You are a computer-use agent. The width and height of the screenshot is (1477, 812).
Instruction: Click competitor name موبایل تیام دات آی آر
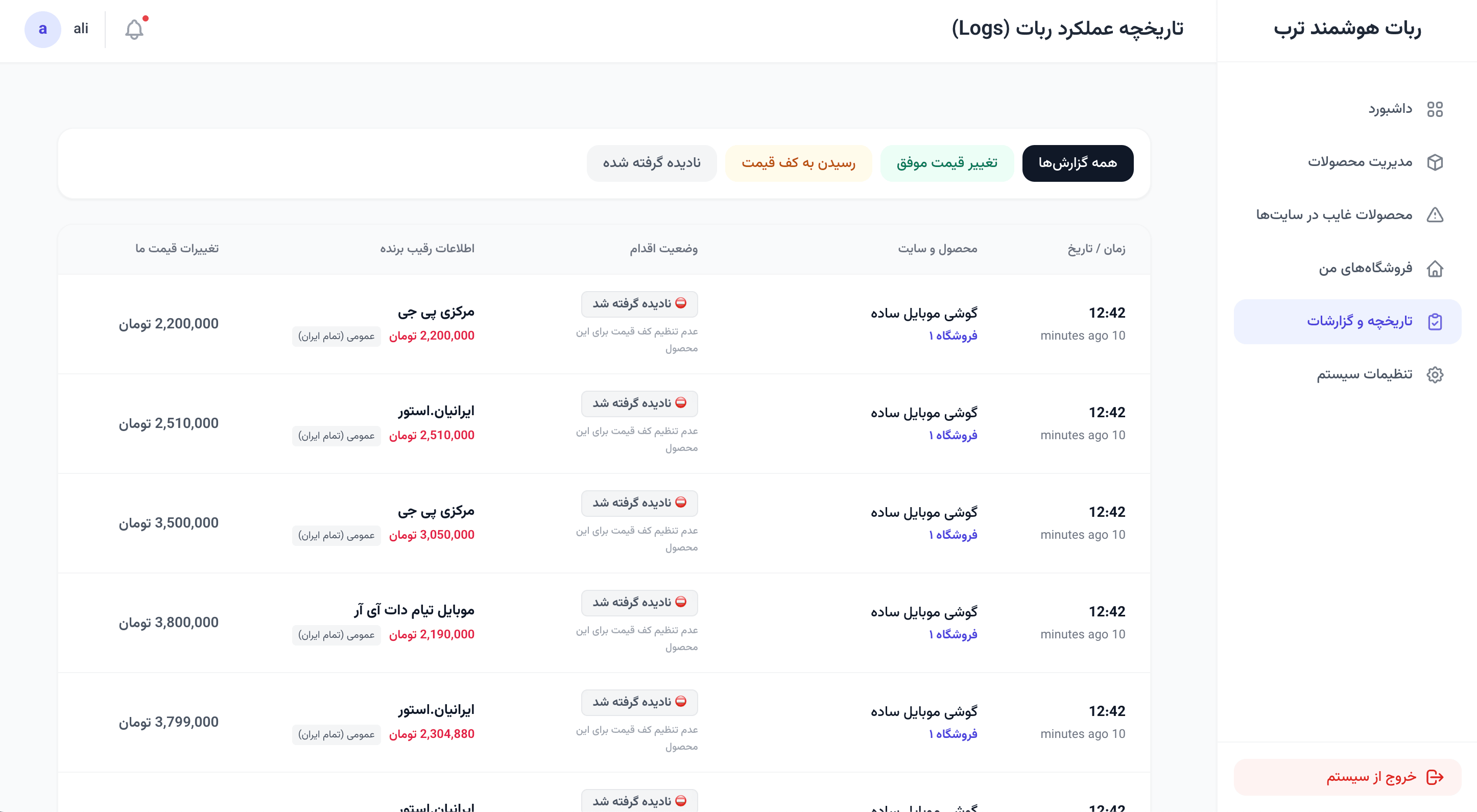coord(414,610)
